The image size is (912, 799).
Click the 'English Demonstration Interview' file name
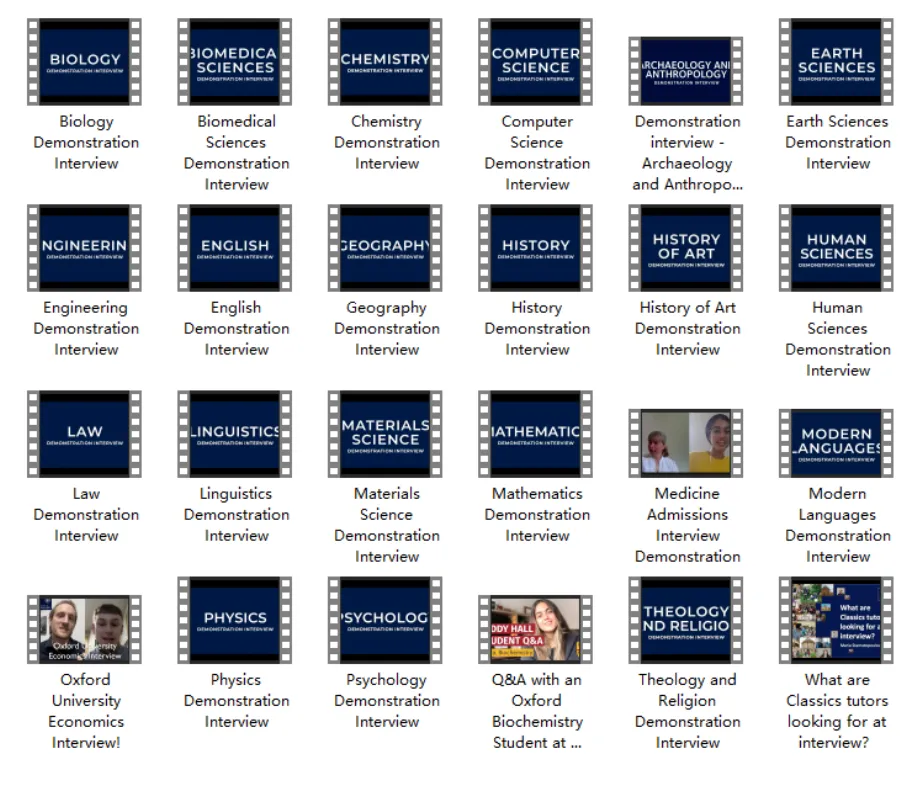236,329
